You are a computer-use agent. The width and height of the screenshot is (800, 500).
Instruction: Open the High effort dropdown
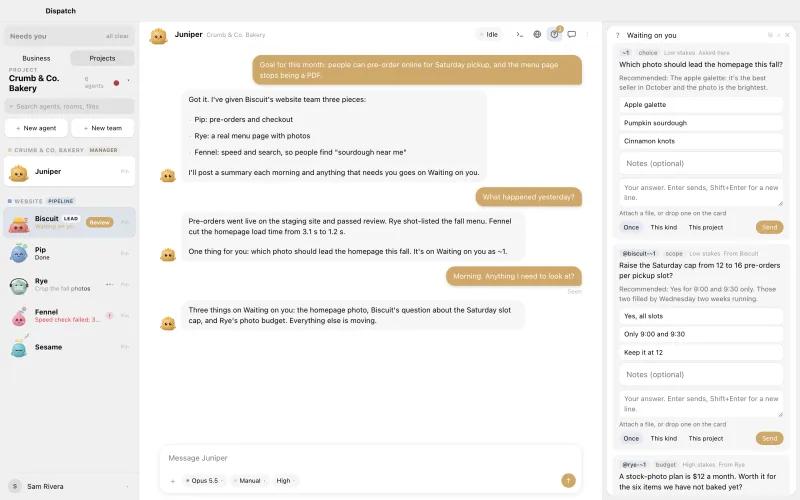click(x=286, y=481)
